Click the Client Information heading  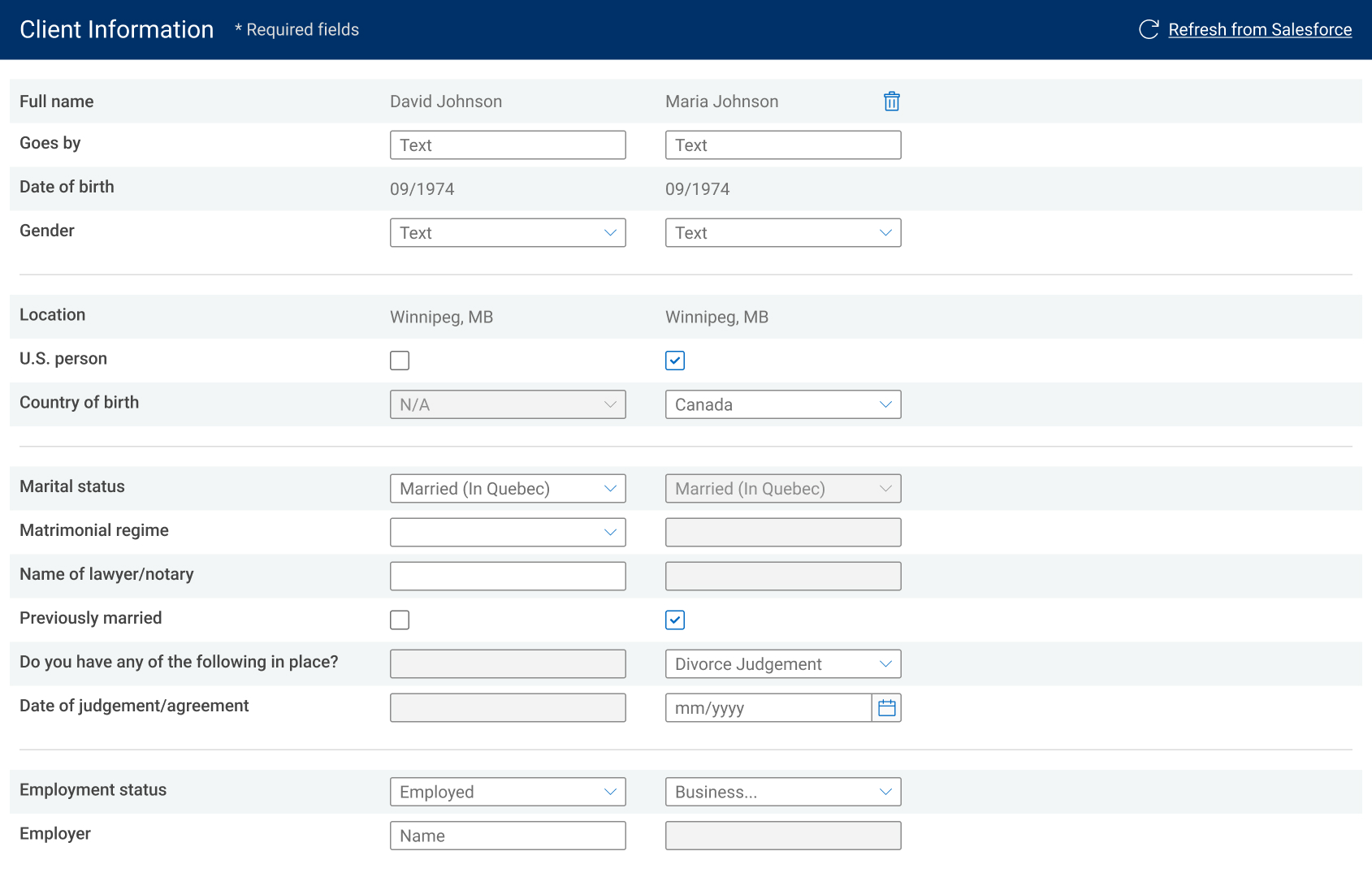117,30
